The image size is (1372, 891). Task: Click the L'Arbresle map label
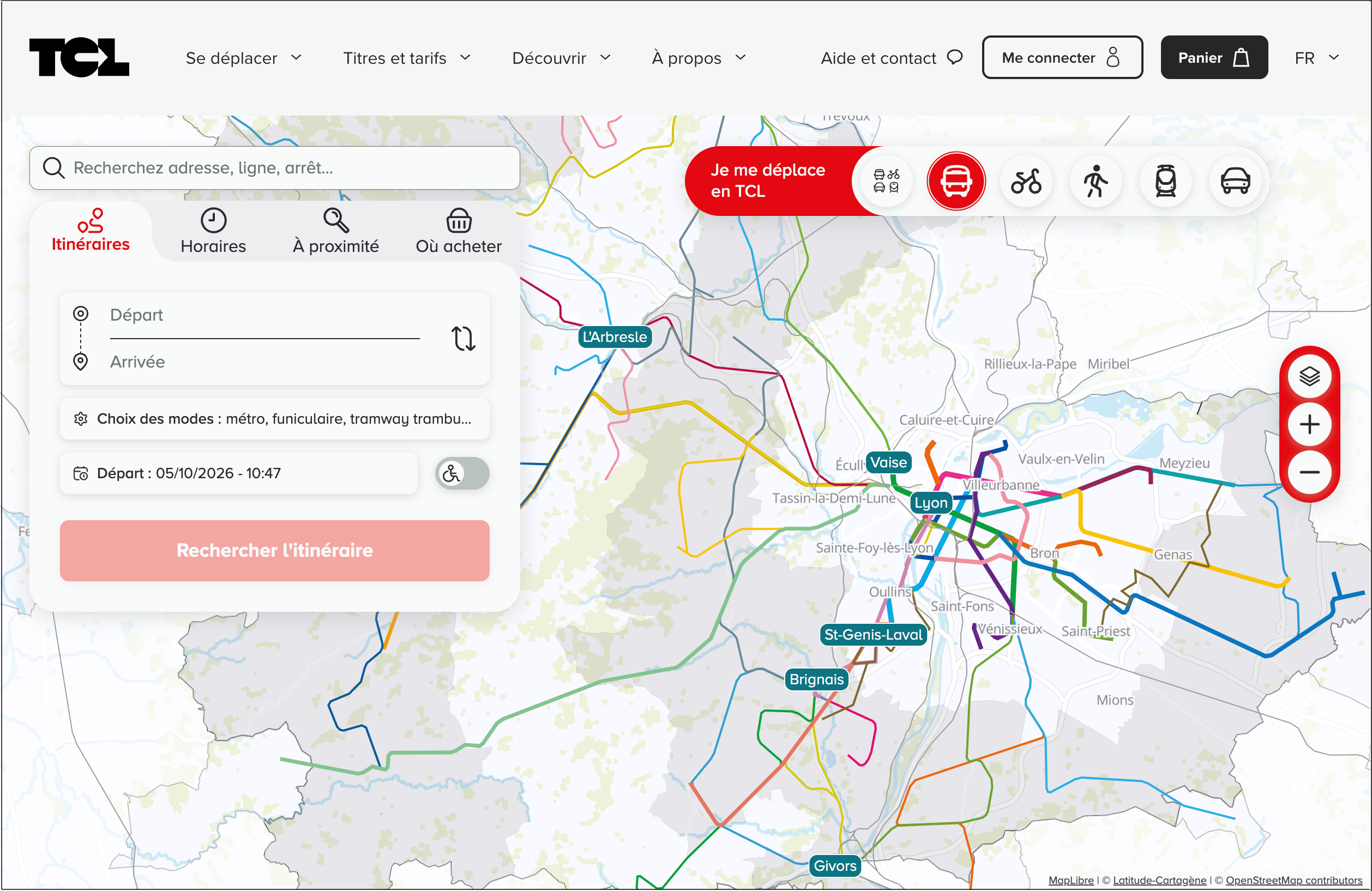614,336
